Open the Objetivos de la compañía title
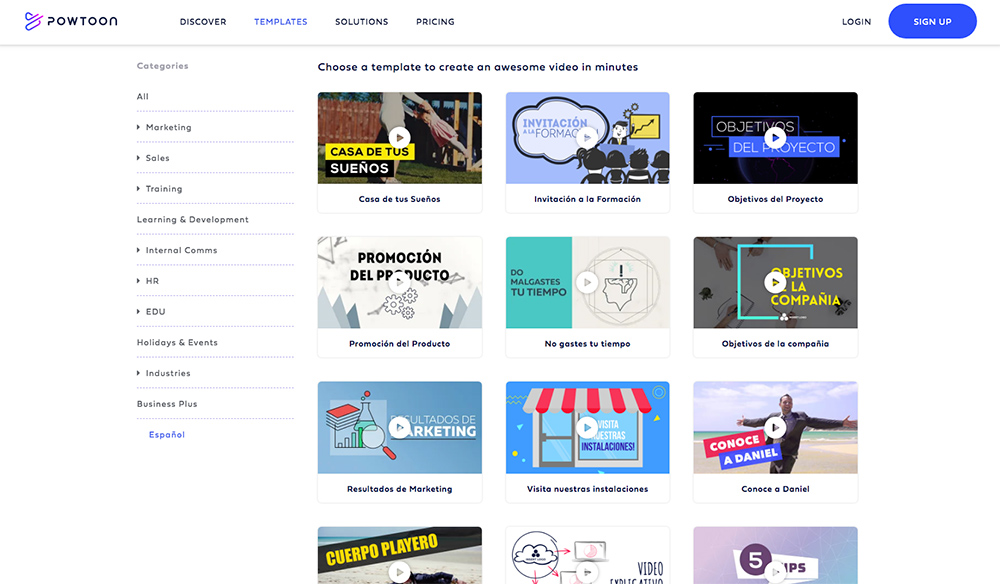 [x=776, y=344]
